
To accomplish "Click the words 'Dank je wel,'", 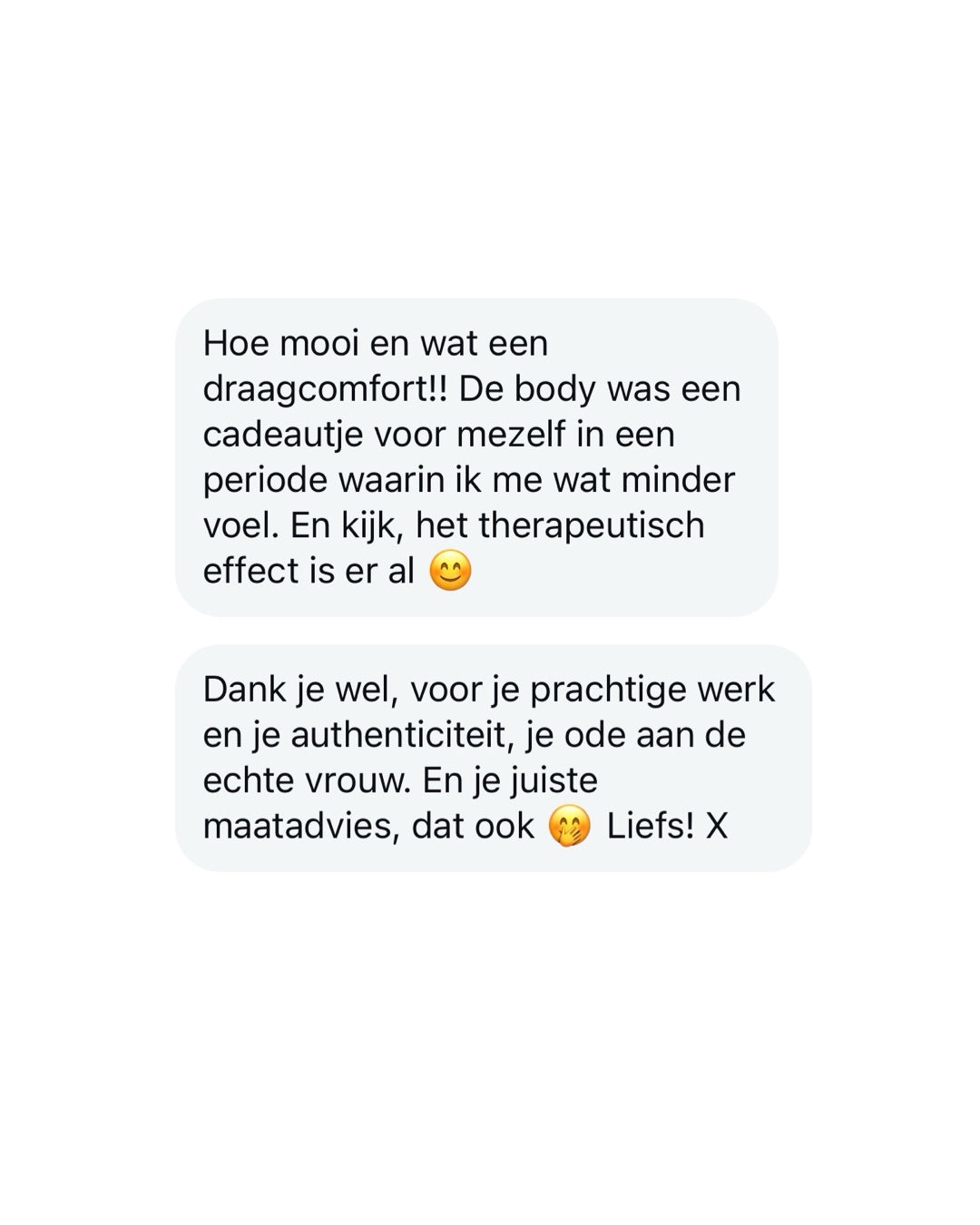I will [301, 690].
